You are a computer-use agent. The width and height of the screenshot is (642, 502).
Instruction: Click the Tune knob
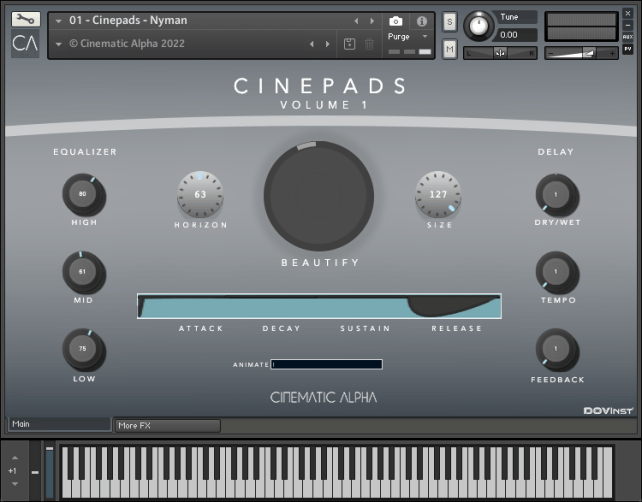coord(478,26)
